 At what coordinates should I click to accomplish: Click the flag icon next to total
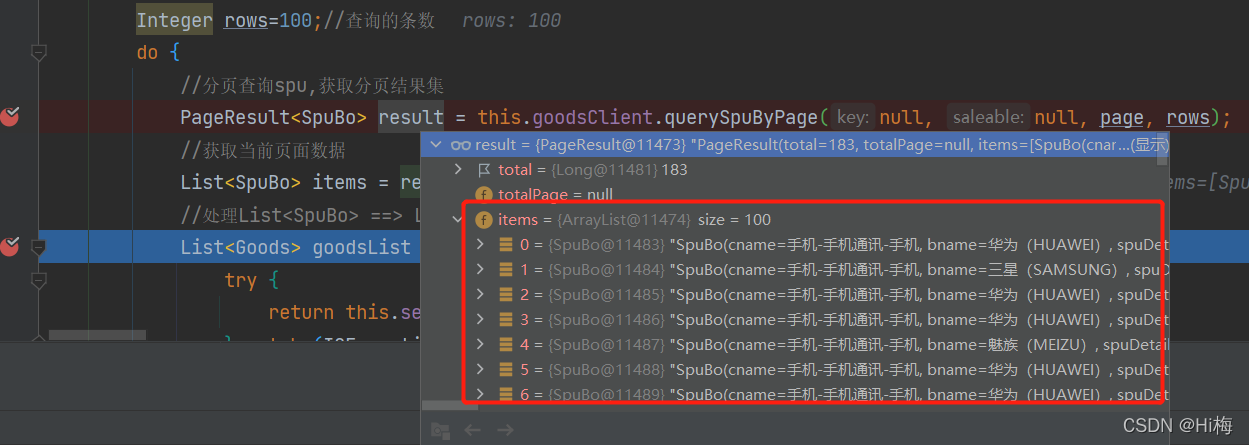(x=485, y=170)
